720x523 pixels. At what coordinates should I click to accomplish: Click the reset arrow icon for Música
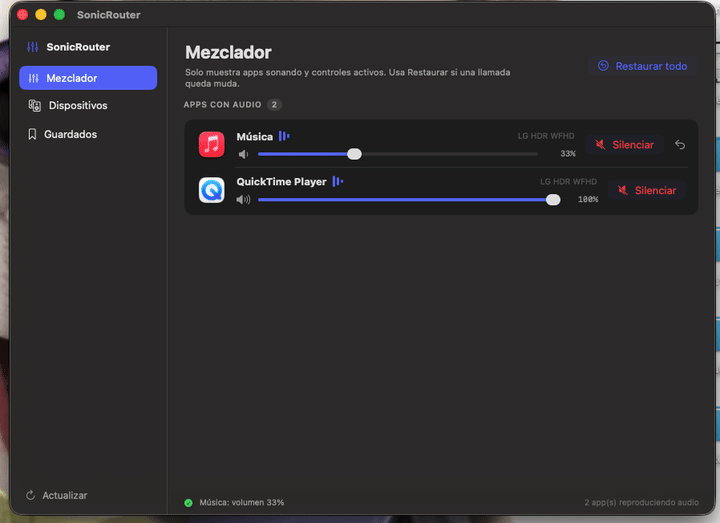tap(680, 145)
